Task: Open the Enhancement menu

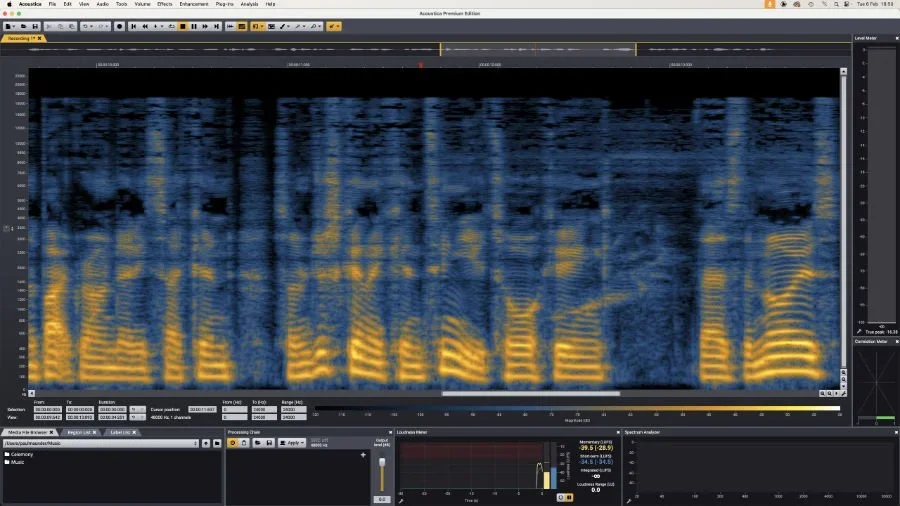Action: 193,4
